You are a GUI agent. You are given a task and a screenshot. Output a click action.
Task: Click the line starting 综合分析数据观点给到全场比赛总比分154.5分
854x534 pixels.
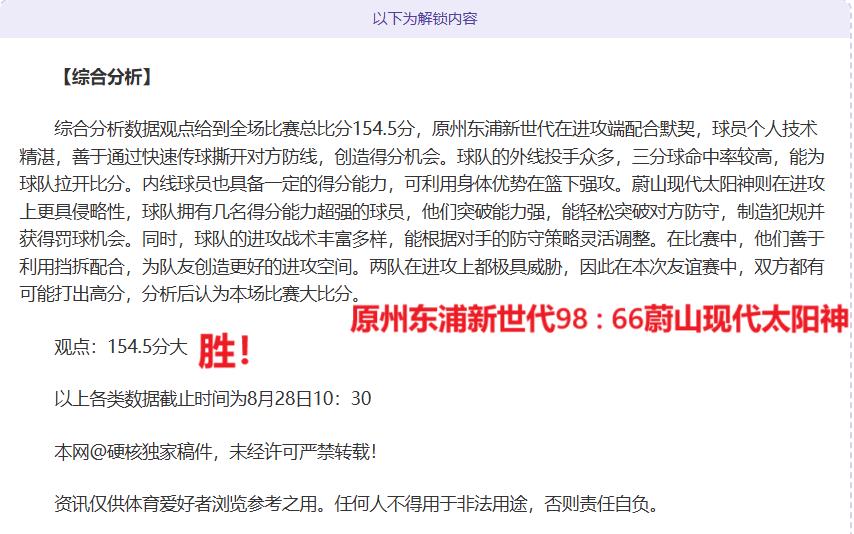436,129
